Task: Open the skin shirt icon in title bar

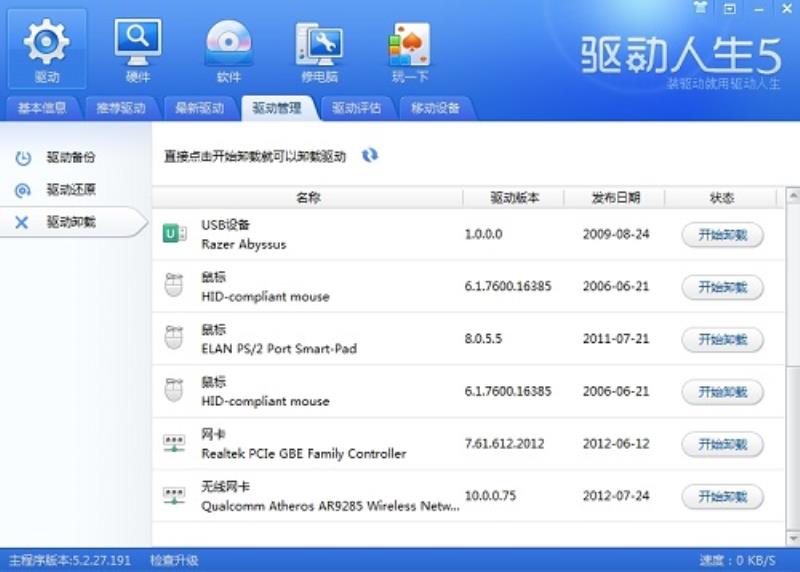Action: tap(701, 8)
